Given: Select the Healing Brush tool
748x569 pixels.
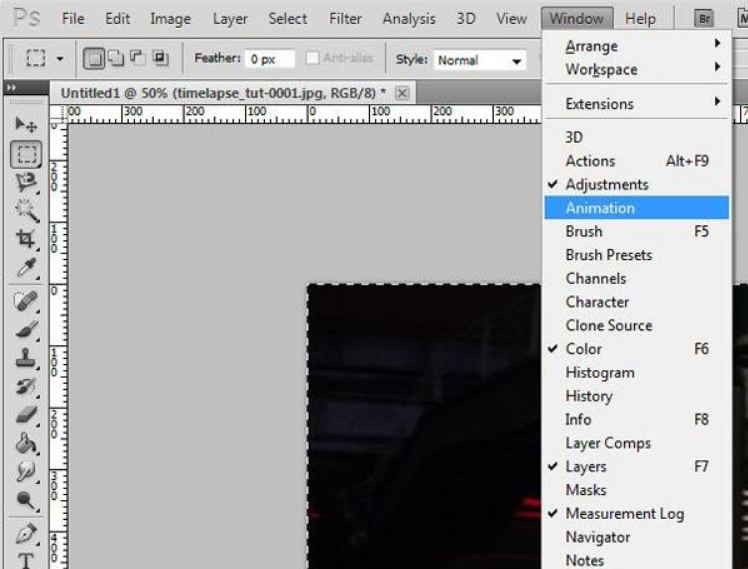Looking at the screenshot, I should tap(26, 301).
